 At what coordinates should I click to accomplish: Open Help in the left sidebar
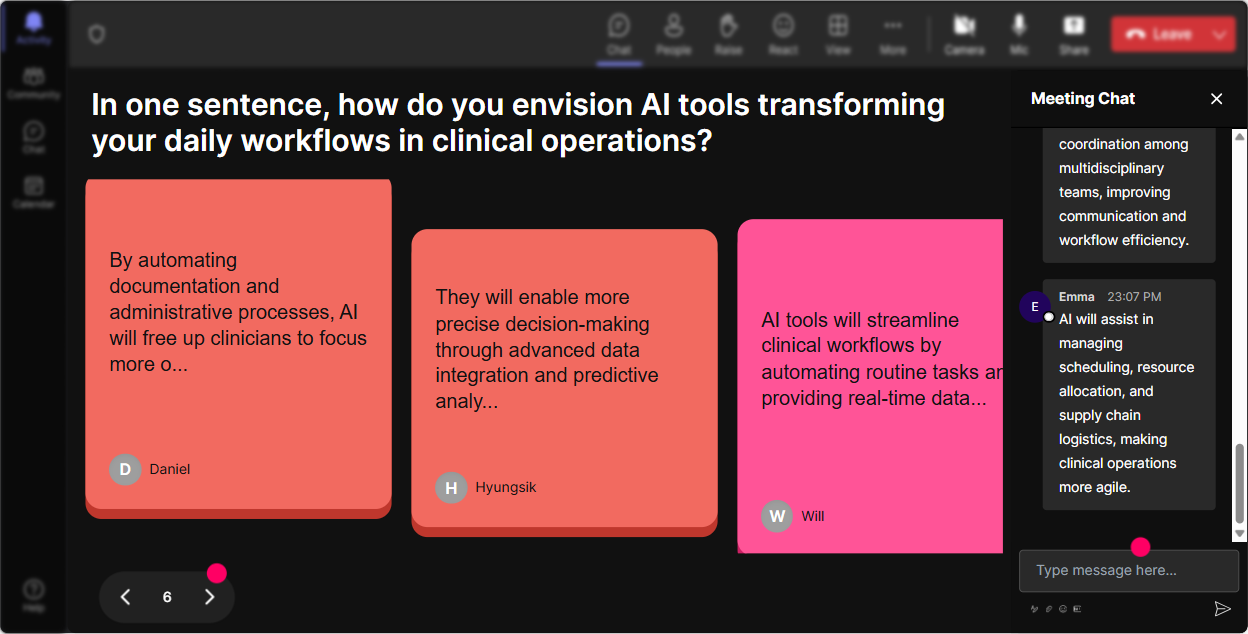click(34, 594)
